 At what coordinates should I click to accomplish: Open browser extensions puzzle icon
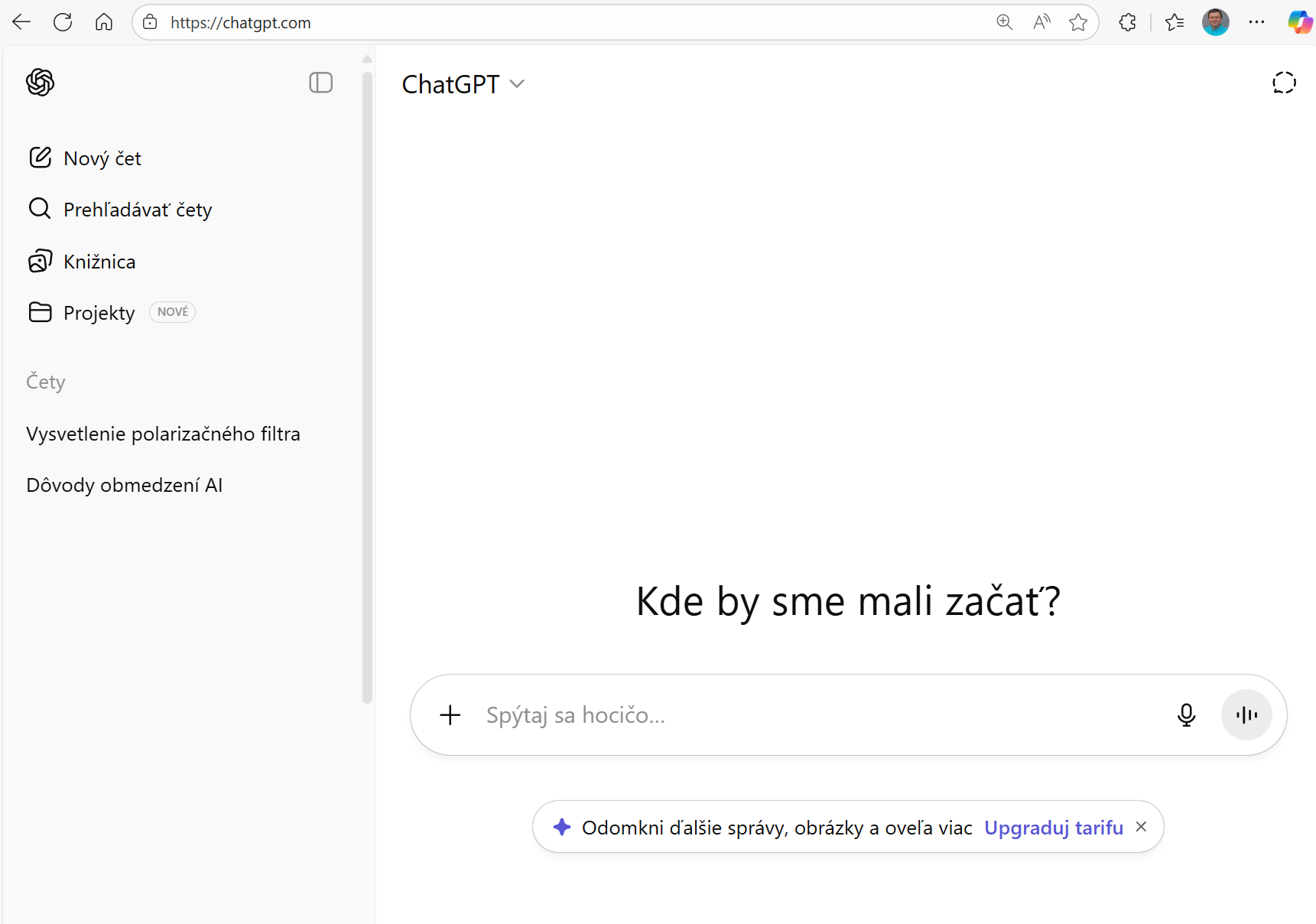[1127, 22]
